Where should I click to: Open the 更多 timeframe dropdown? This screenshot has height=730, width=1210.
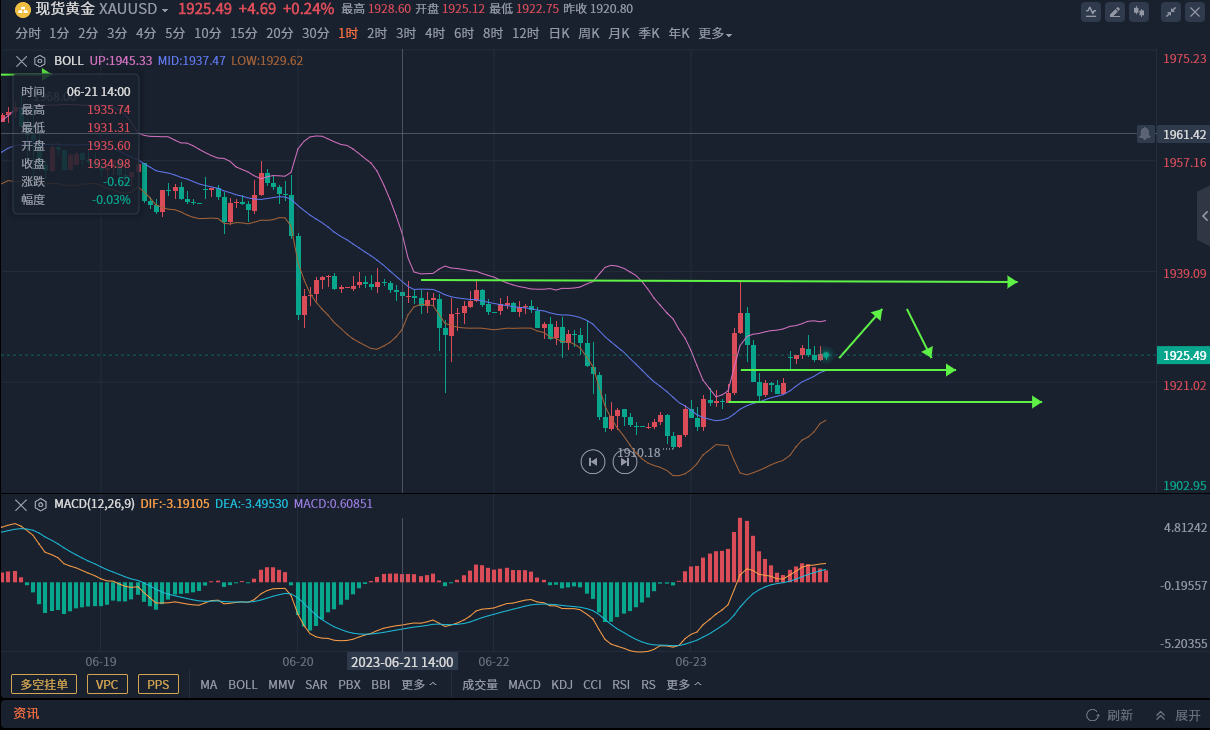coord(715,33)
